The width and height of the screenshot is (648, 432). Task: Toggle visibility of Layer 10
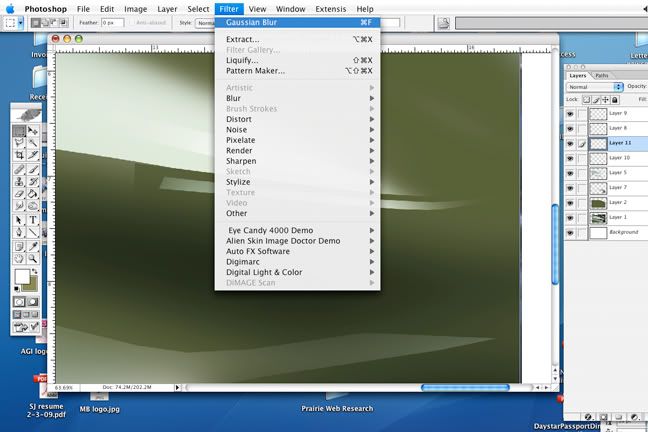pyautogui.click(x=570, y=158)
